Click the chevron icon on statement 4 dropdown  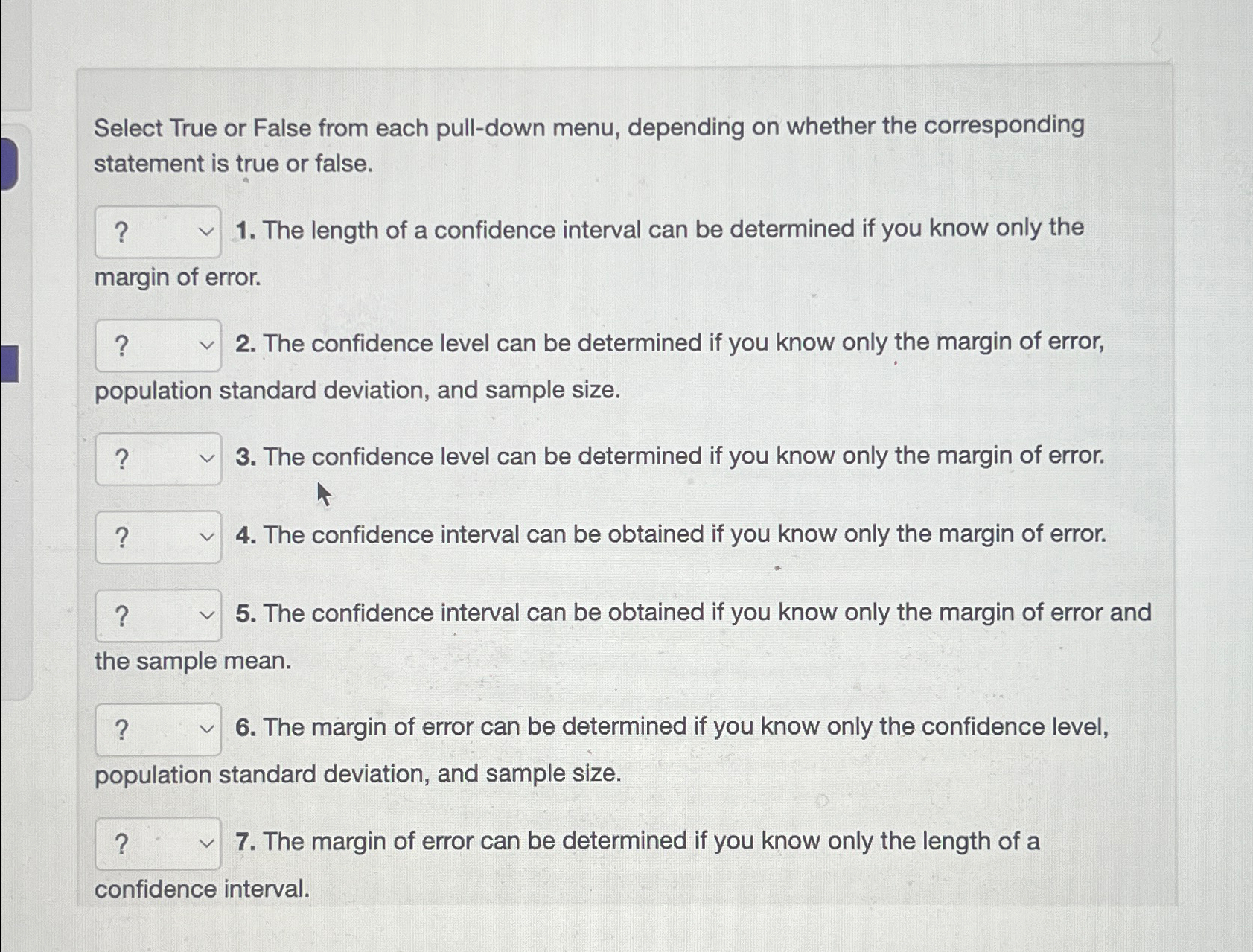point(207,537)
